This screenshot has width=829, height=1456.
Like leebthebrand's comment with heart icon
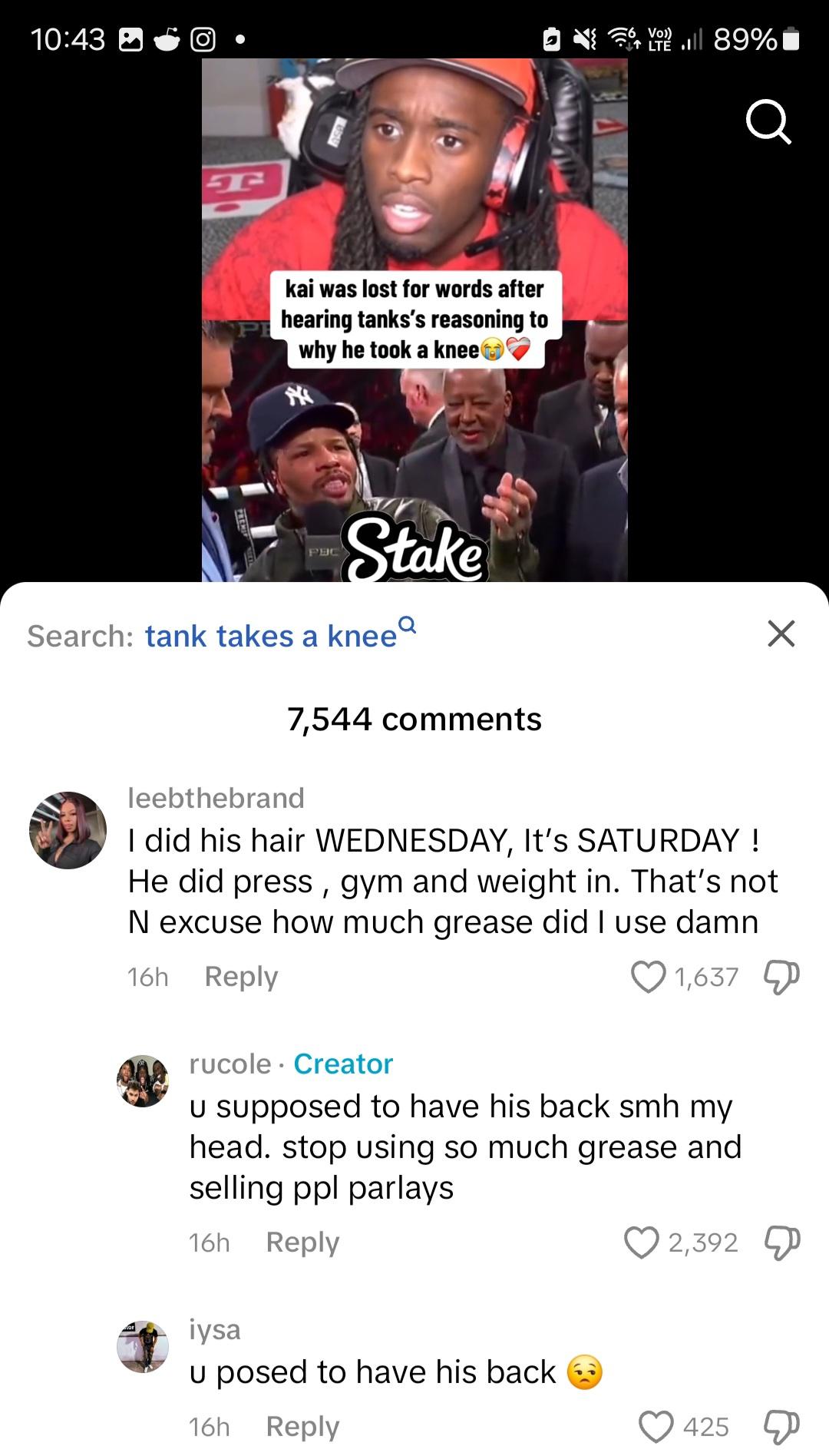[648, 977]
